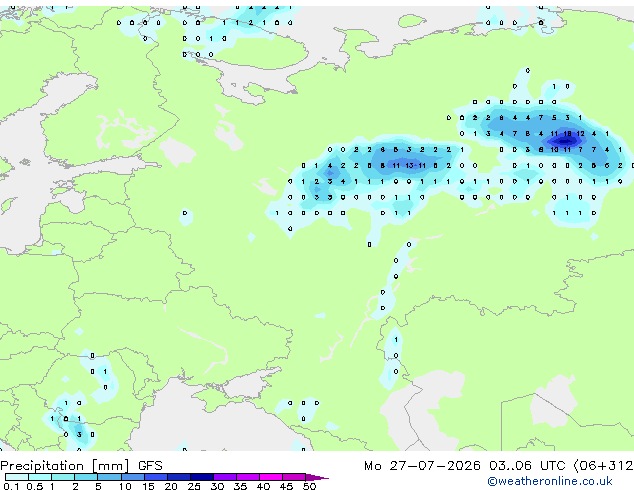Click the 'Precipitation [mm]' legend title
634x490 pixels.
[65, 466]
